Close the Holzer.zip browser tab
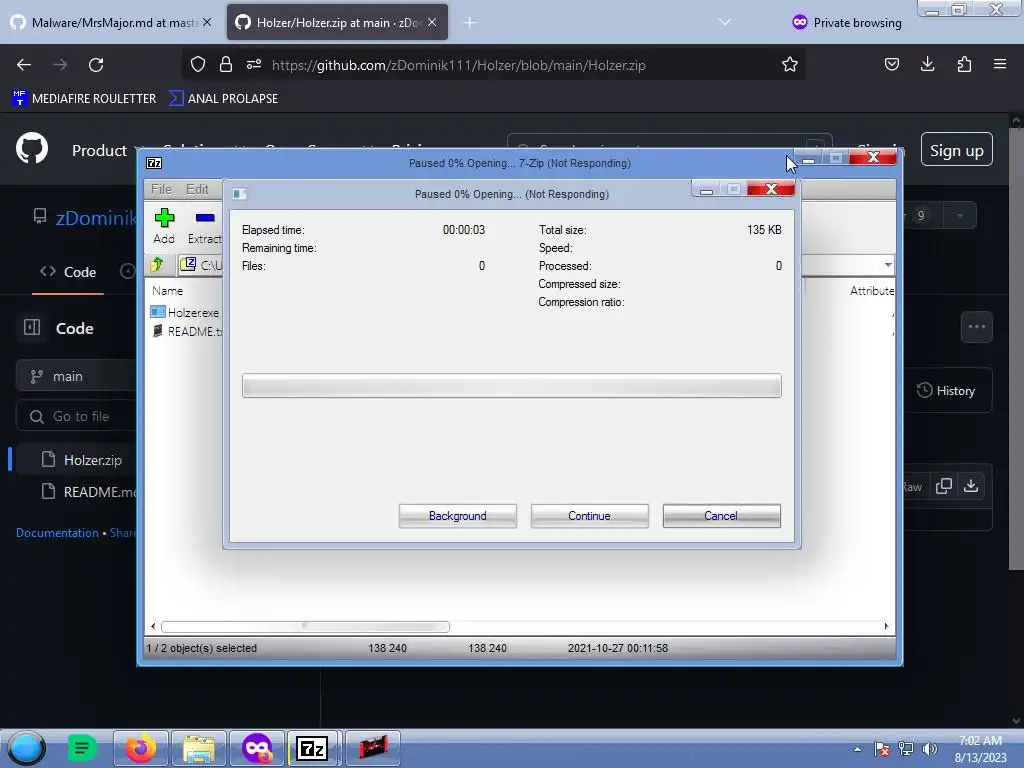The image size is (1024, 768). [432, 22]
